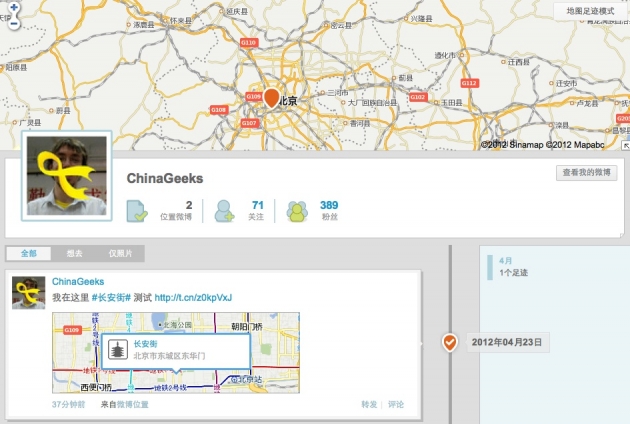630x424 pixels.
Task: Click the 37分钟前 timestamp
Action: coord(68,404)
